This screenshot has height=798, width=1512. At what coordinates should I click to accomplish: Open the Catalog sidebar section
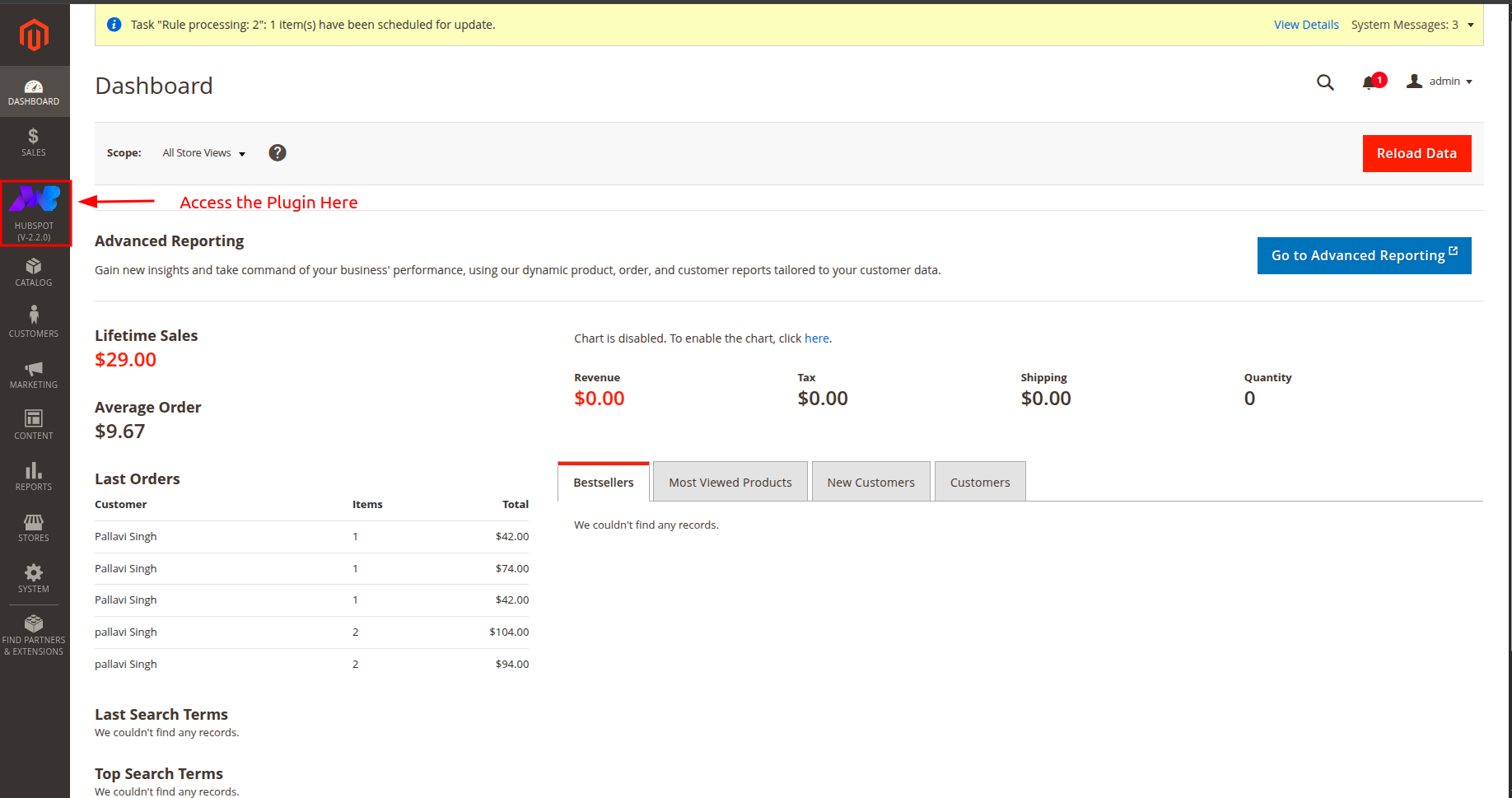pos(34,272)
